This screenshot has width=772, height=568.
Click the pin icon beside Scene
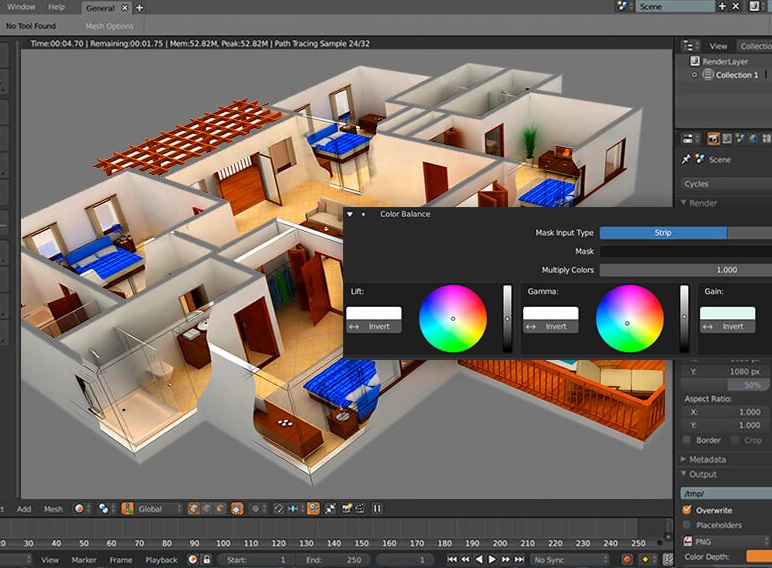[x=686, y=159]
